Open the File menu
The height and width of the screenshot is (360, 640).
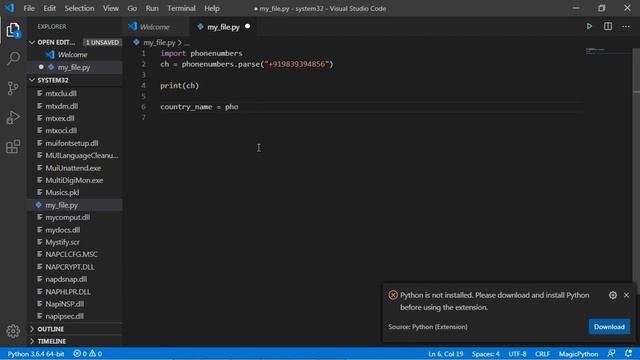(29, 8)
